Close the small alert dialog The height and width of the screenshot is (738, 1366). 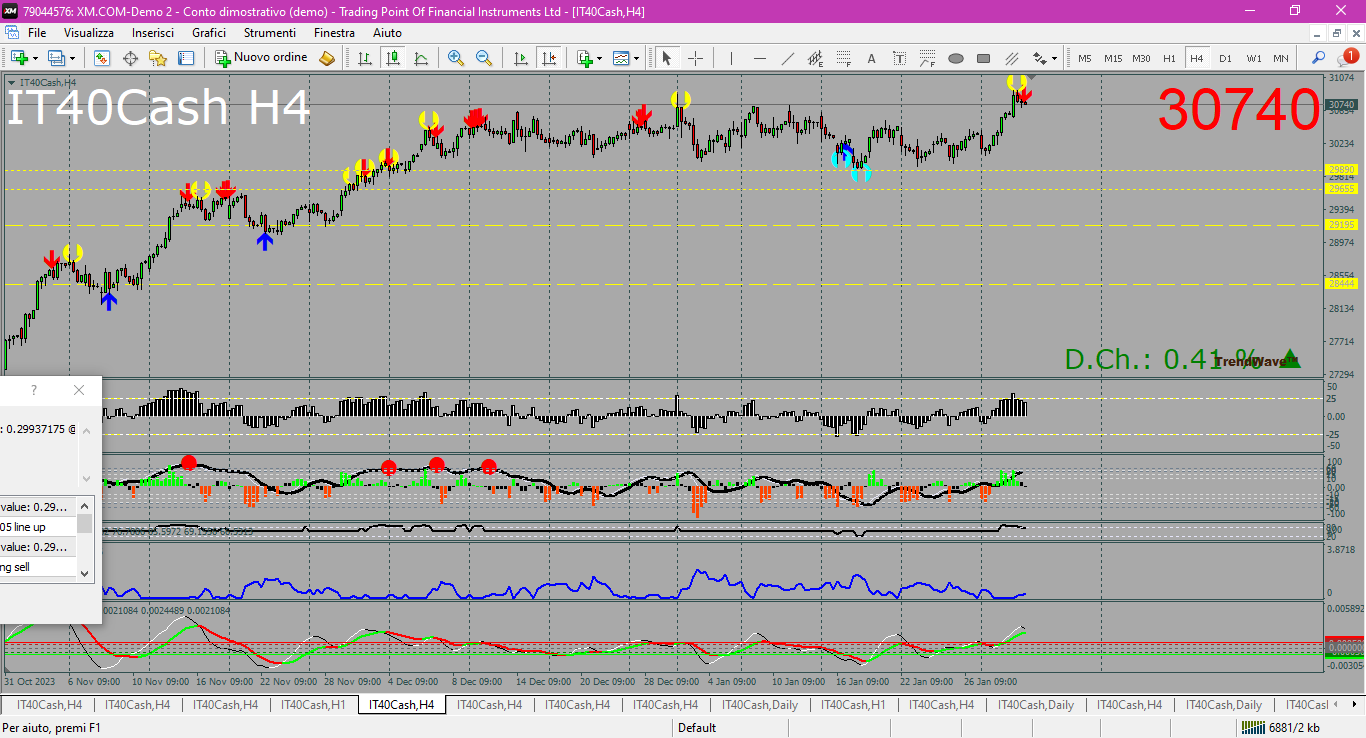click(x=79, y=390)
